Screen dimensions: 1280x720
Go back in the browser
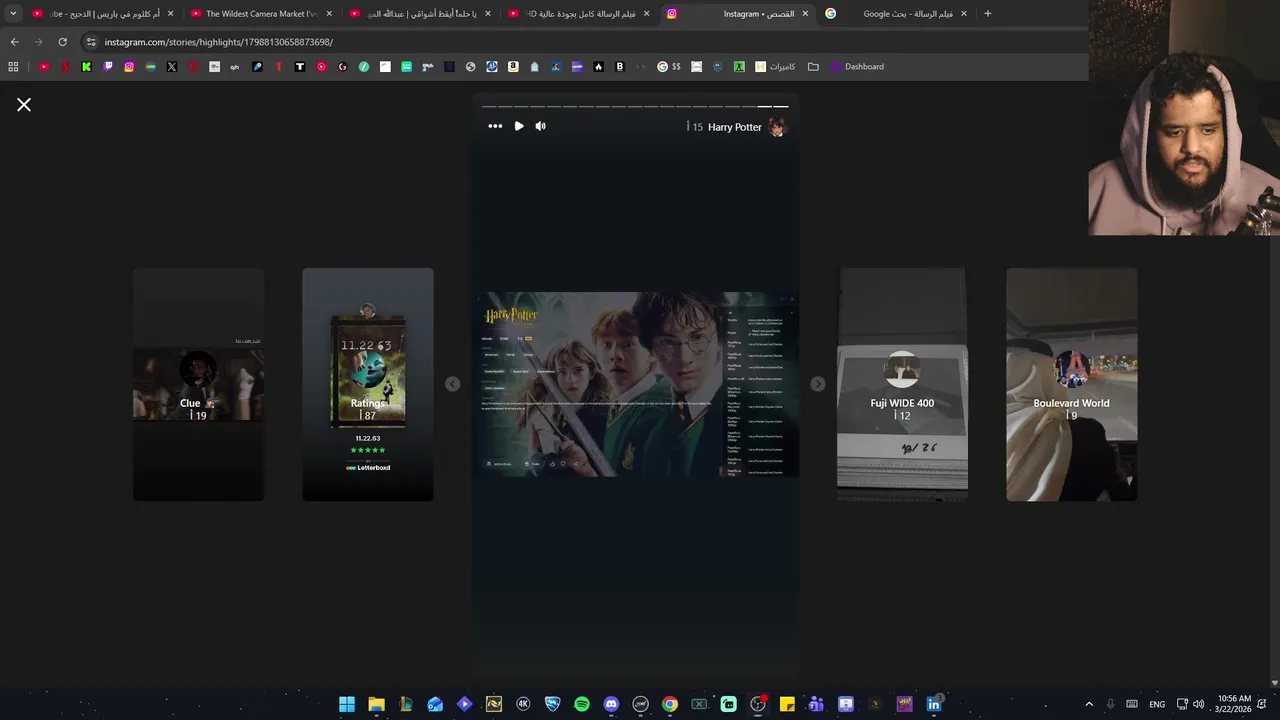tap(14, 42)
